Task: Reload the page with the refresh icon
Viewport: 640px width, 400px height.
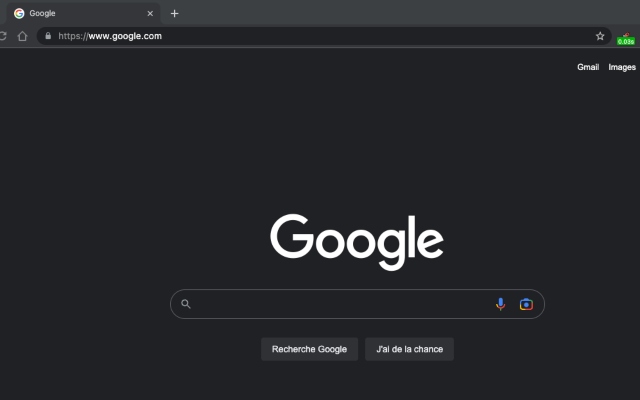Action: pyautogui.click(x=3, y=36)
